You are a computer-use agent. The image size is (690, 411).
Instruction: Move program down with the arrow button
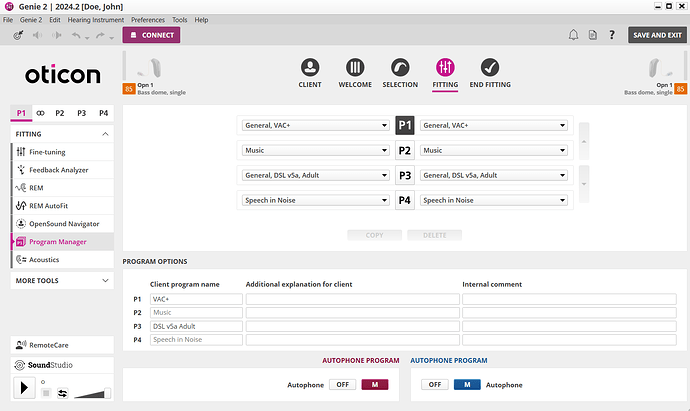coord(584,184)
